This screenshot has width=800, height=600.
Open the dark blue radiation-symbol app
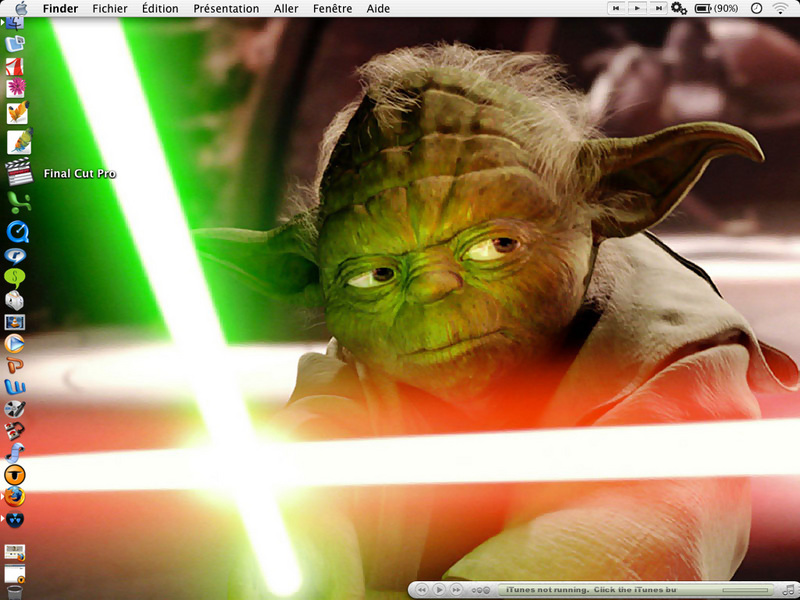point(15,519)
